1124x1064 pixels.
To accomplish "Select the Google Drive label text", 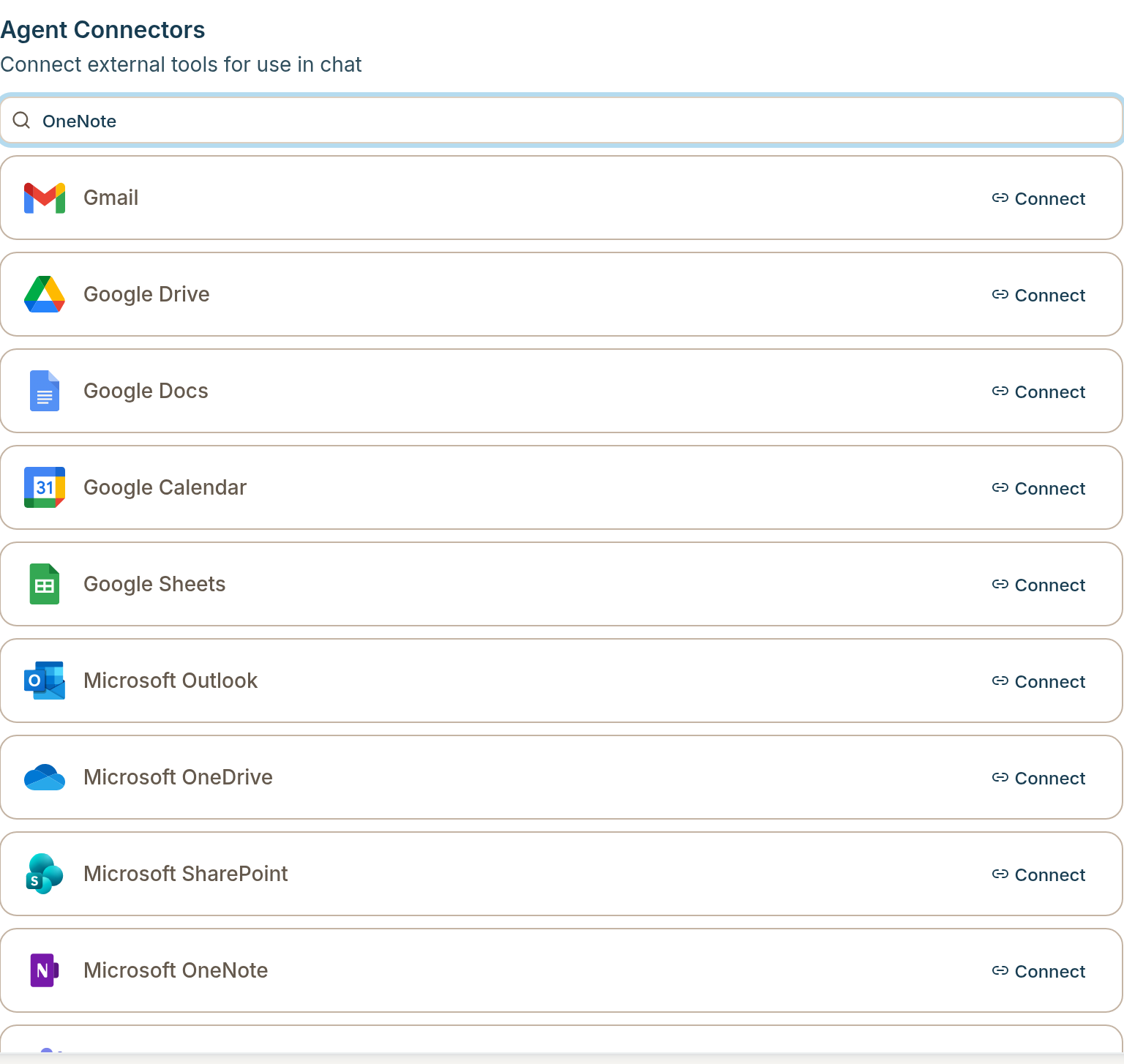I will point(146,294).
